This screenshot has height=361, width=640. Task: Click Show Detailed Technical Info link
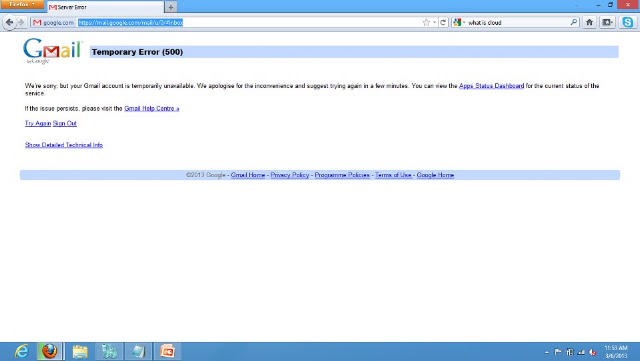point(64,145)
